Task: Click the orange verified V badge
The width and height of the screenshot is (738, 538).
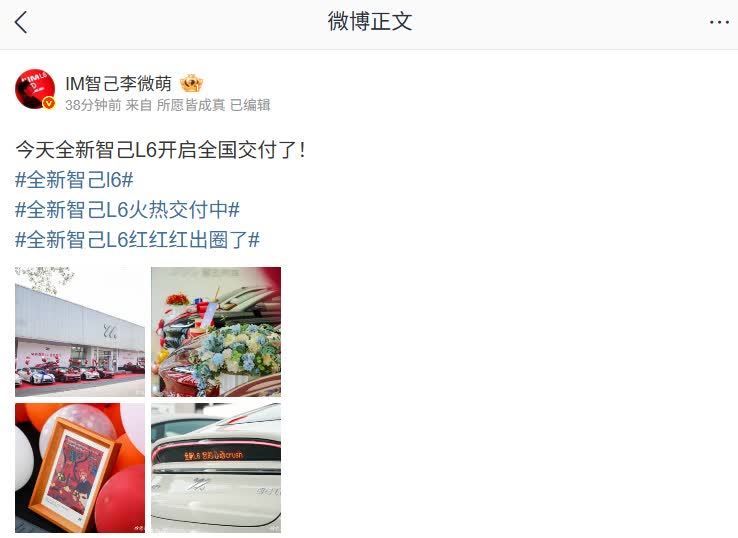Action: tap(48, 103)
